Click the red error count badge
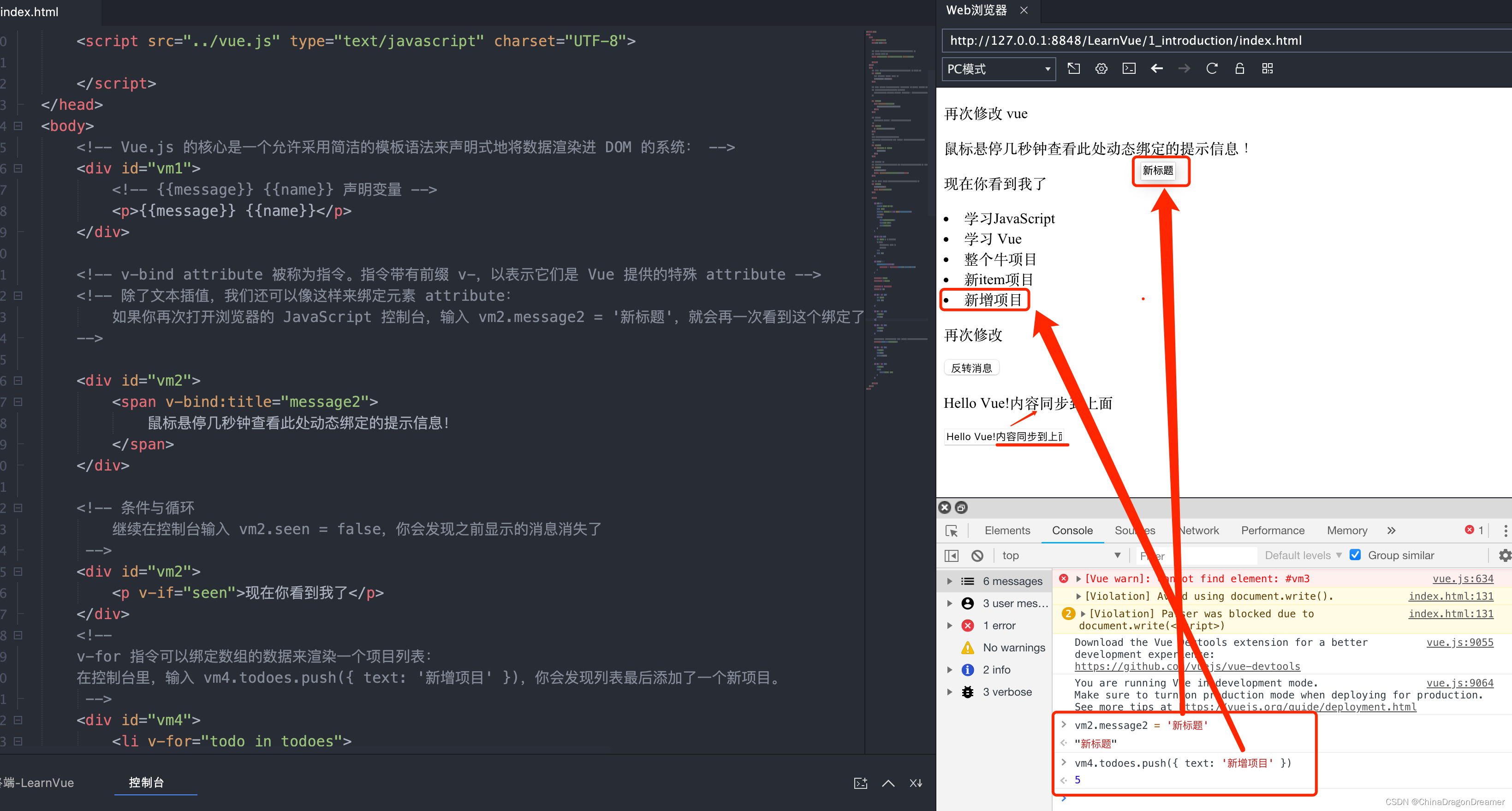Viewport: 1512px width, 811px height. point(1474,530)
